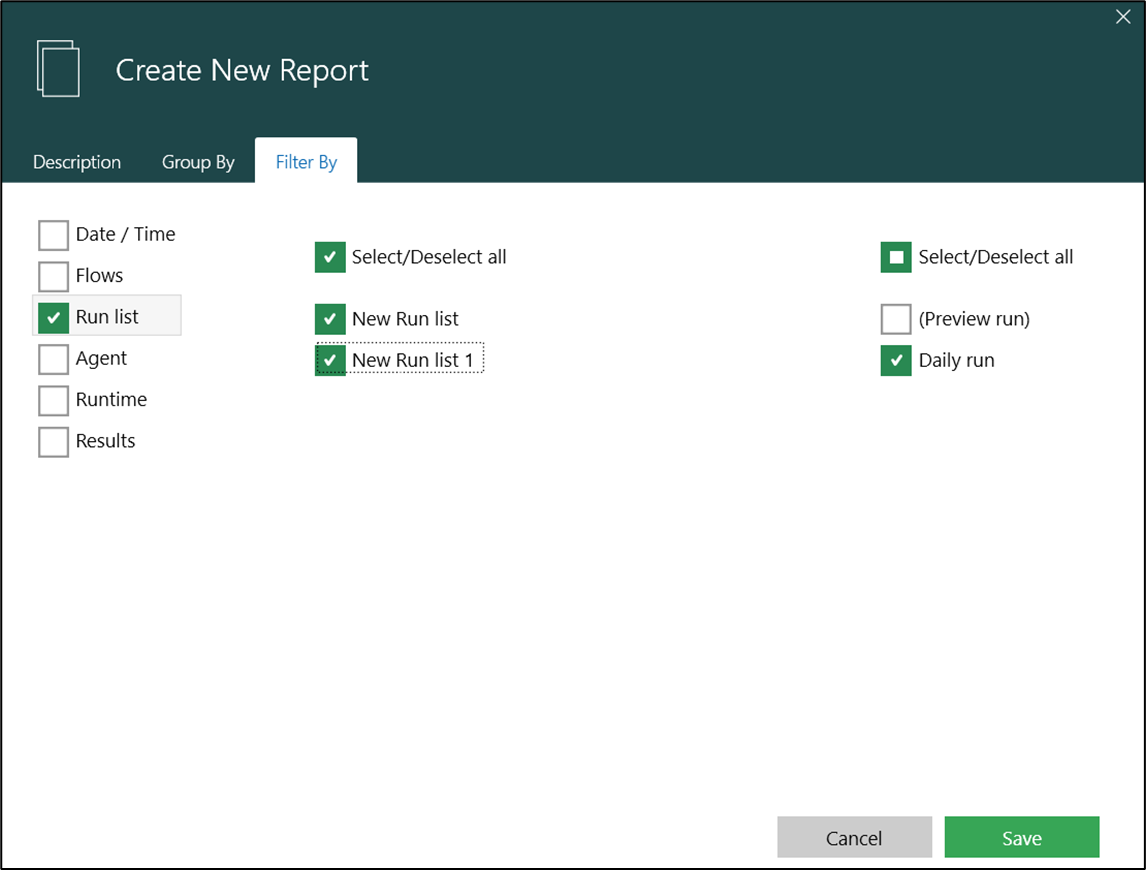Click the Cancel button
This screenshot has height=870, width=1146.
coord(854,837)
